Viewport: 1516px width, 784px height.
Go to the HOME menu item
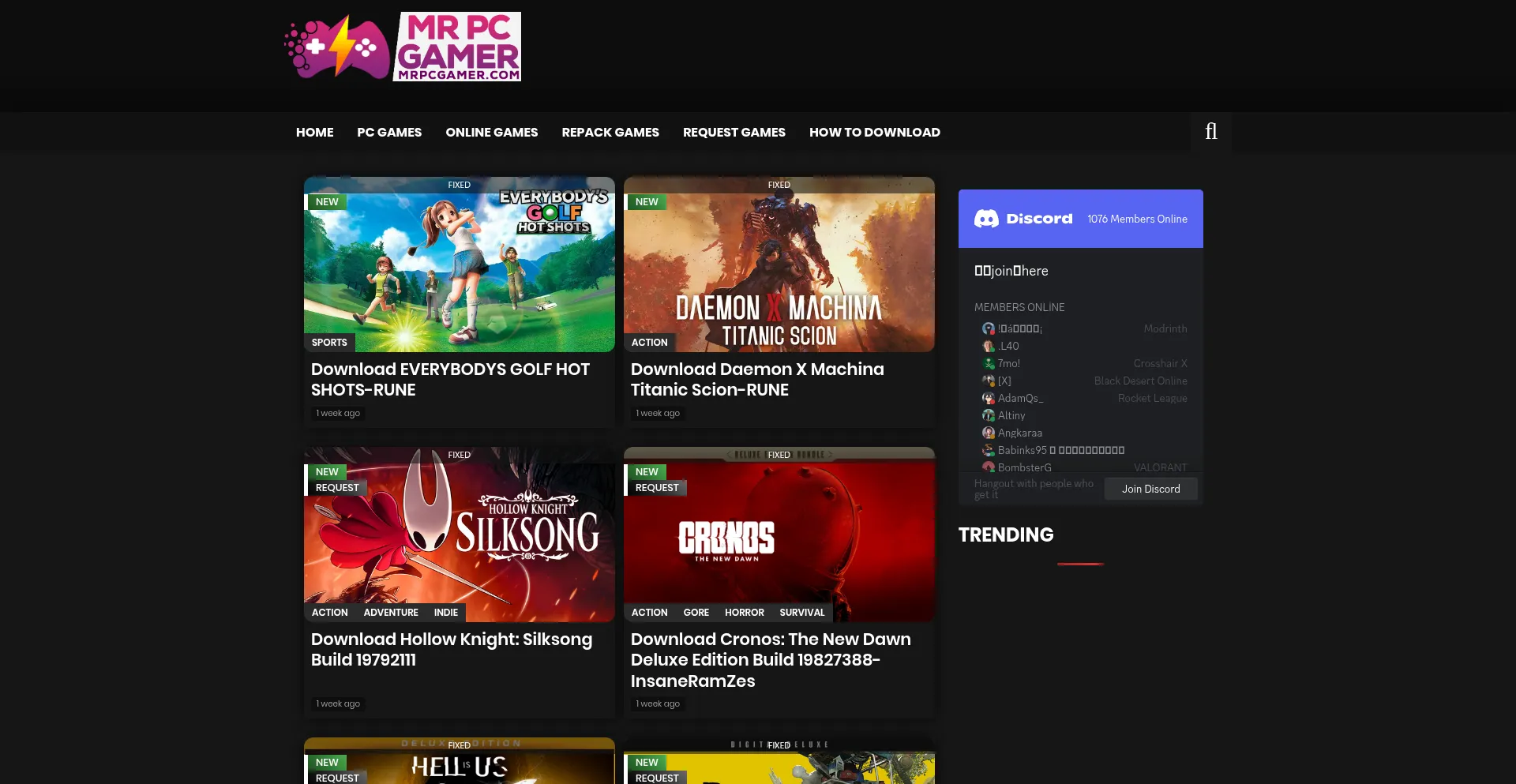[x=315, y=132]
